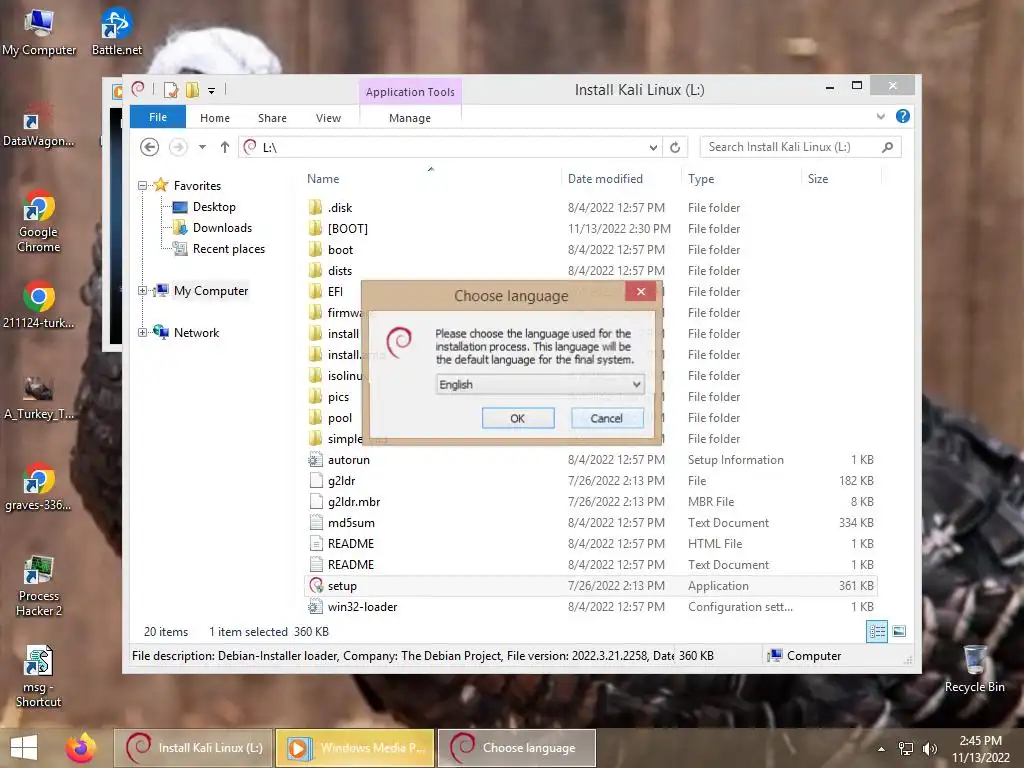Viewport: 1024px width, 768px height.
Task: Open msg - Shortcut desktop icon
Action: 39,677
